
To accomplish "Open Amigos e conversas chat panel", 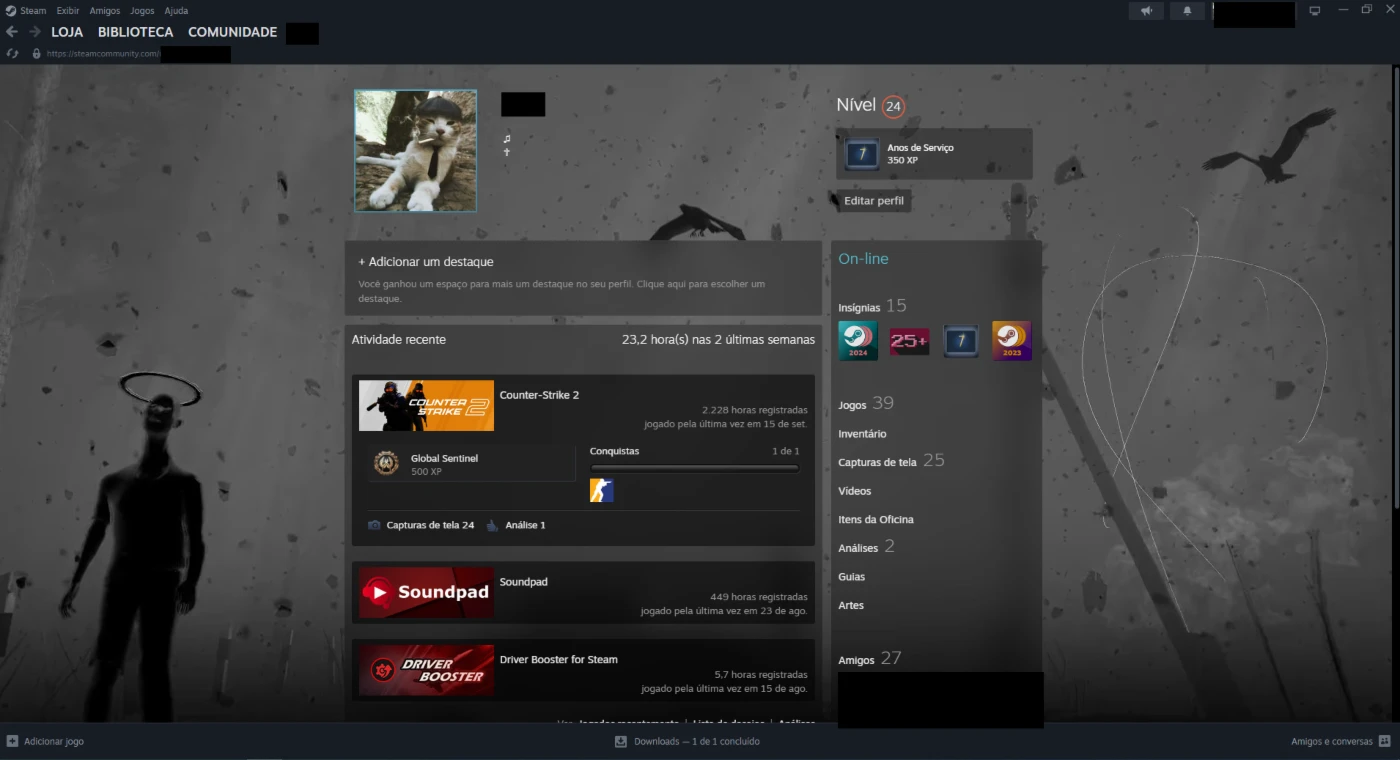I will coord(1341,741).
